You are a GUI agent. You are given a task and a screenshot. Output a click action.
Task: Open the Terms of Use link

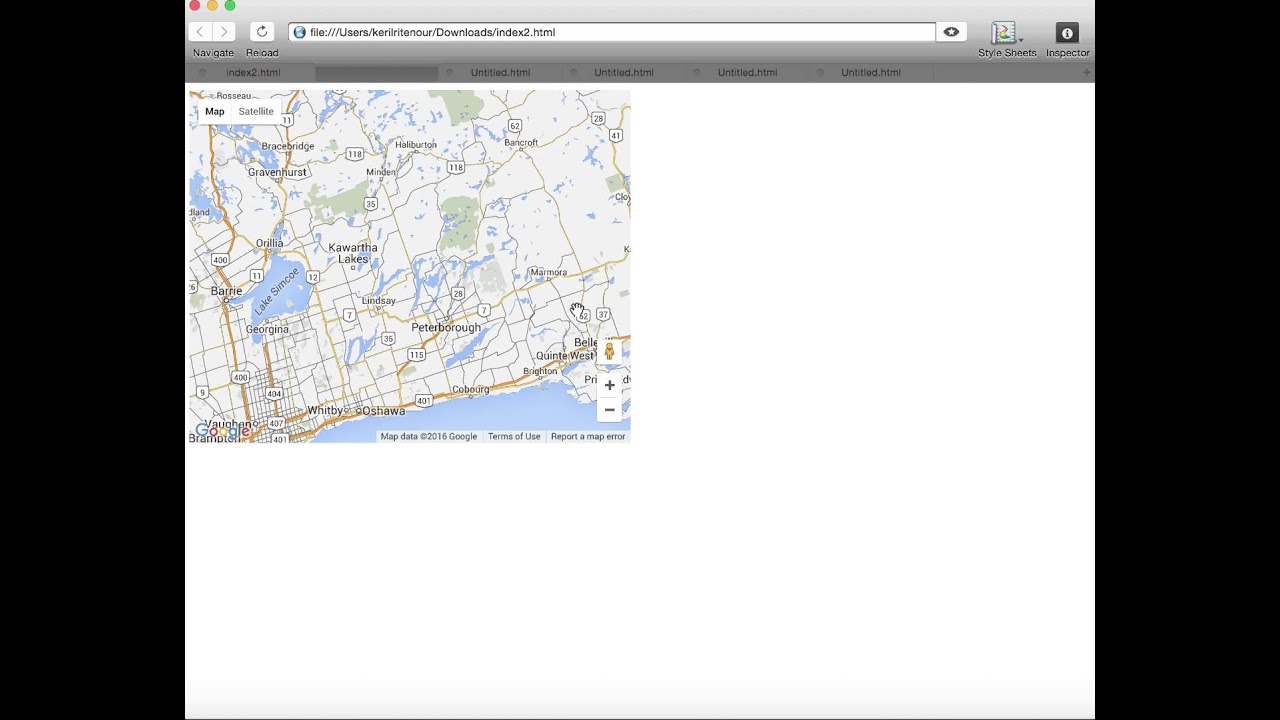pos(514,436)
